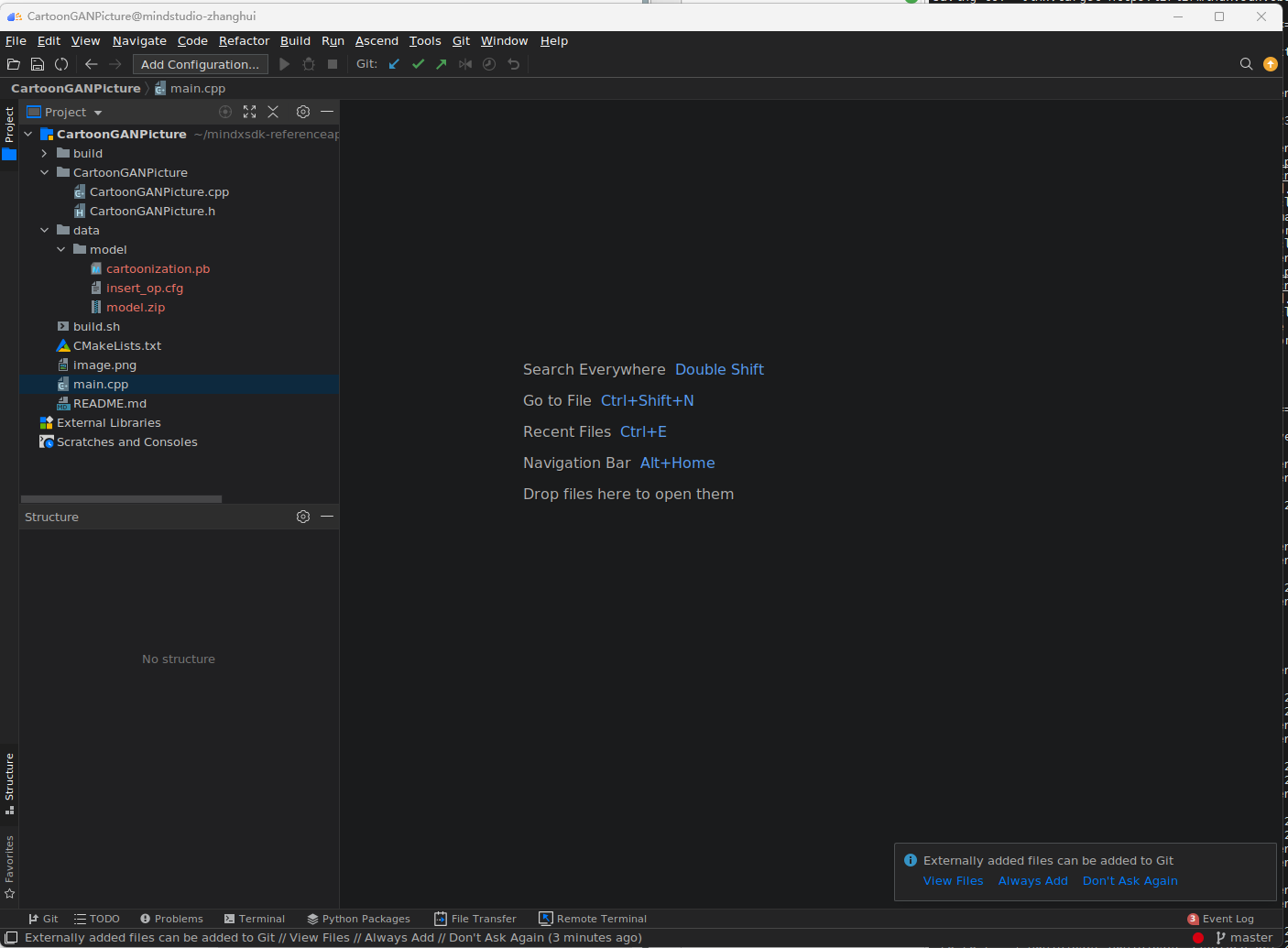Toggle the Favorites tool window sidebar button
The image size is (1288, 948).
tap(9, 866)
